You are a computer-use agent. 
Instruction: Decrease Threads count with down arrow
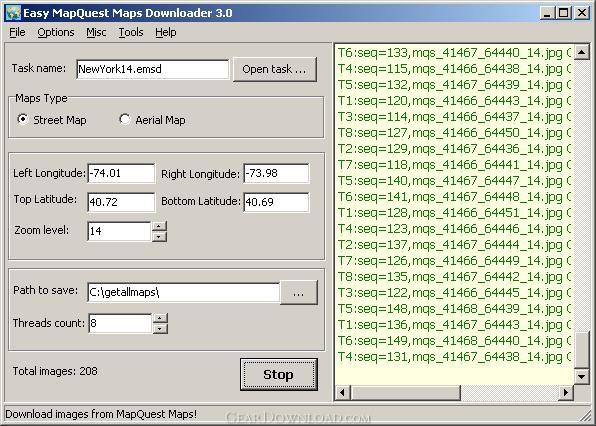coord(160,329)
